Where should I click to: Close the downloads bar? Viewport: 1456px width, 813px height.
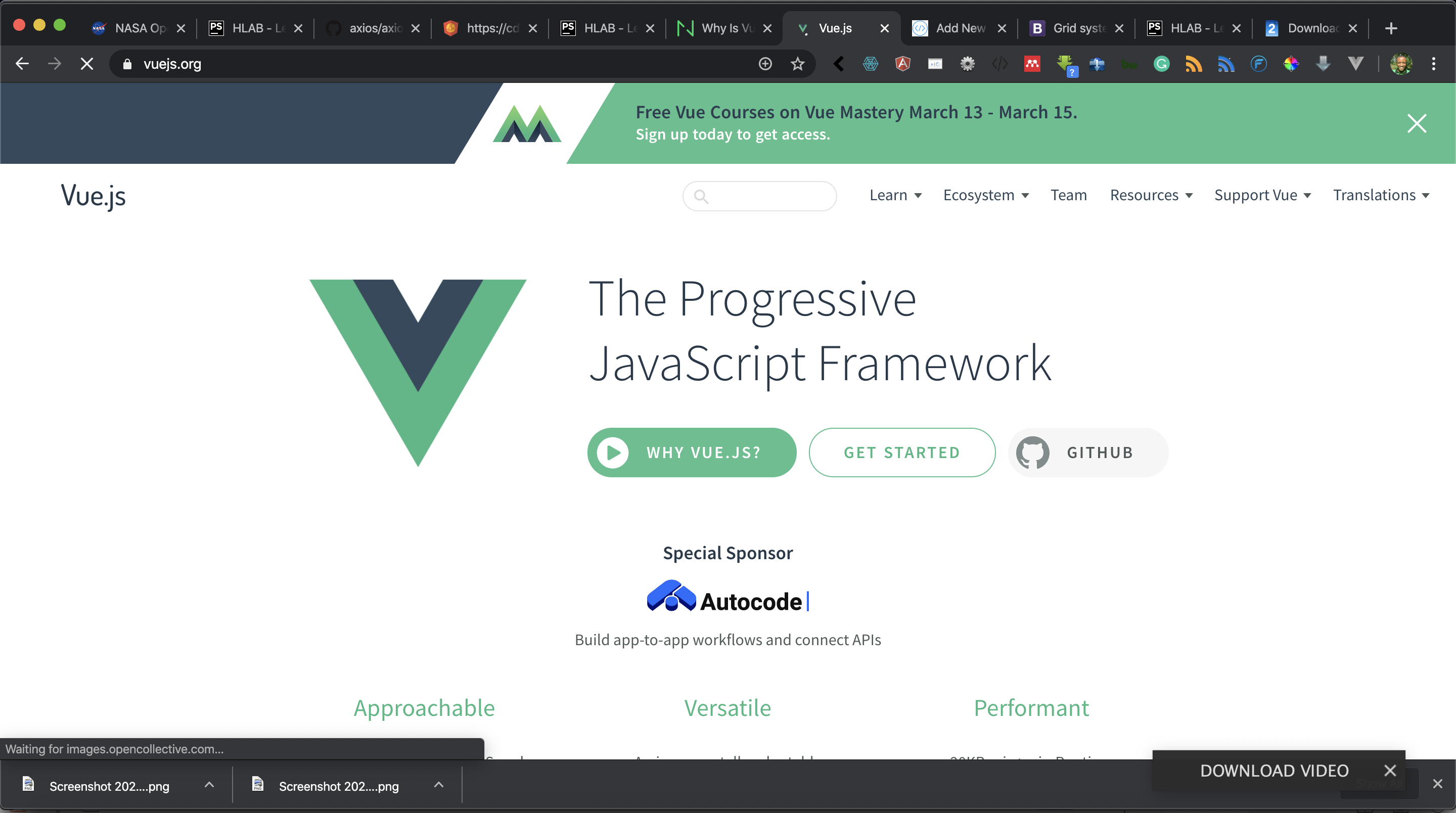click(1437, 784)
